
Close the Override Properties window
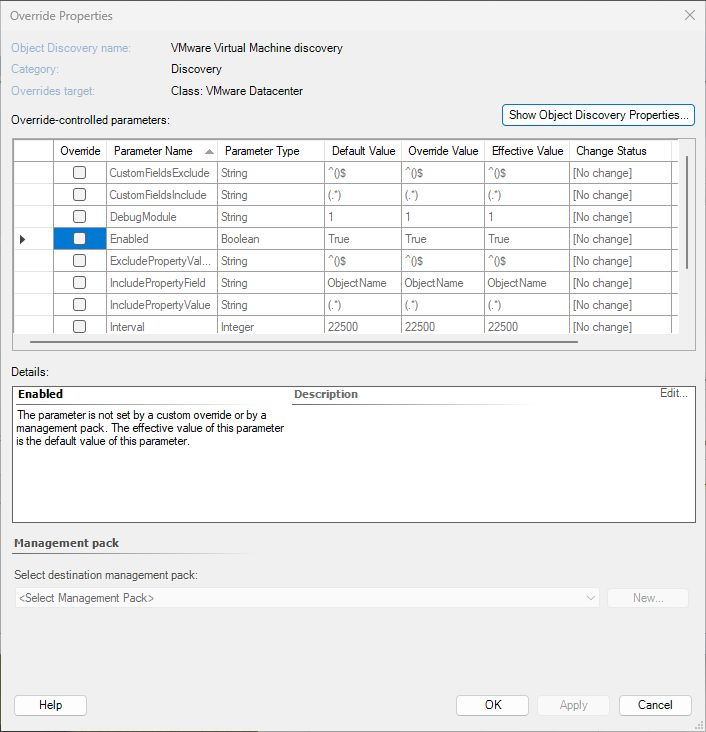pyautogui.click(x=690, y=15)
